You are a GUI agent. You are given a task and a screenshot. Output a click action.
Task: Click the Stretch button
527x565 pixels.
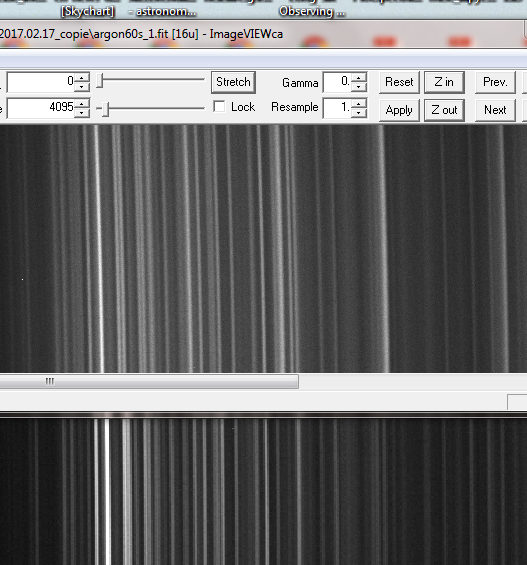233,82
